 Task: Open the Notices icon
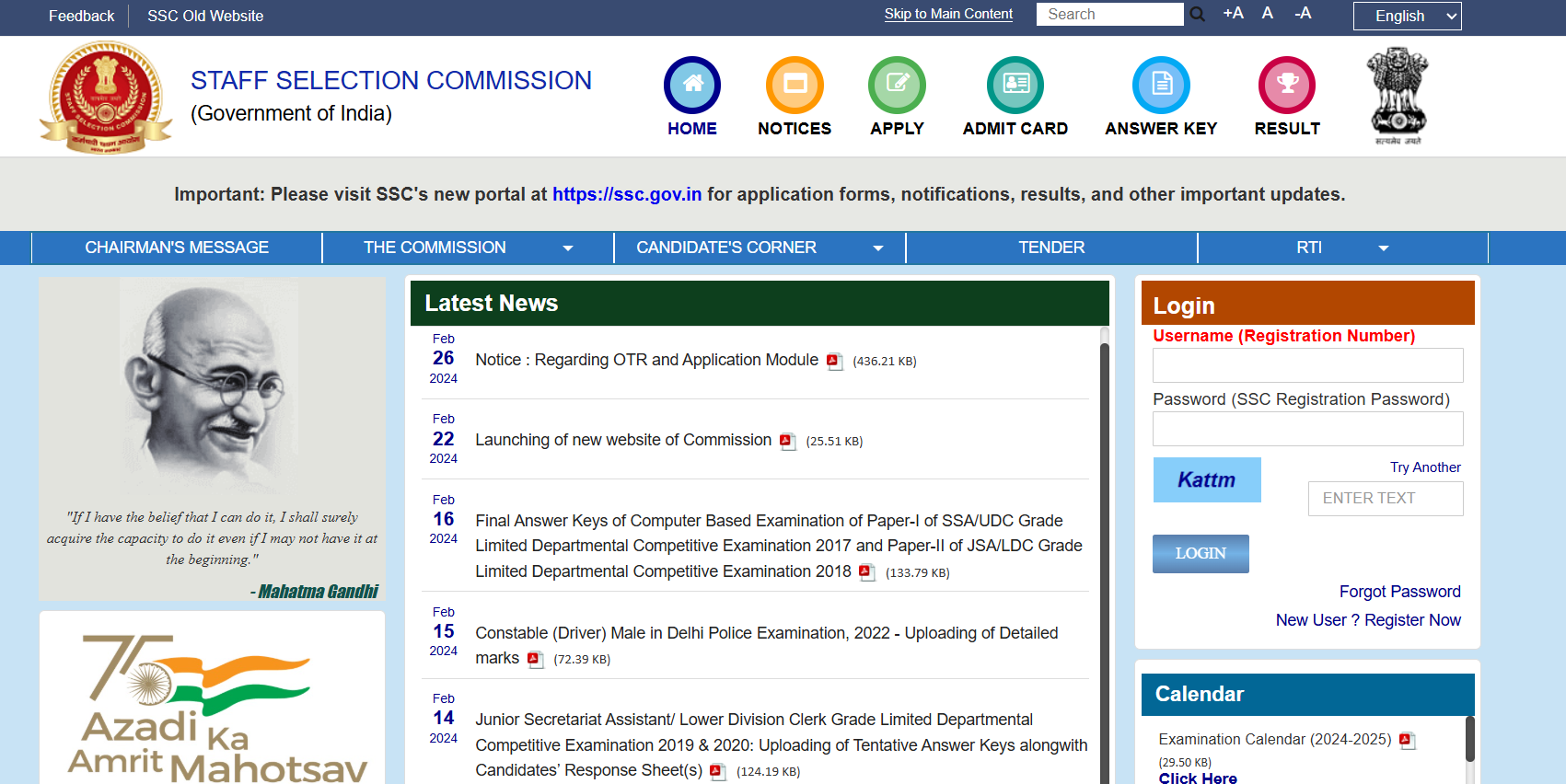(795, 85)
